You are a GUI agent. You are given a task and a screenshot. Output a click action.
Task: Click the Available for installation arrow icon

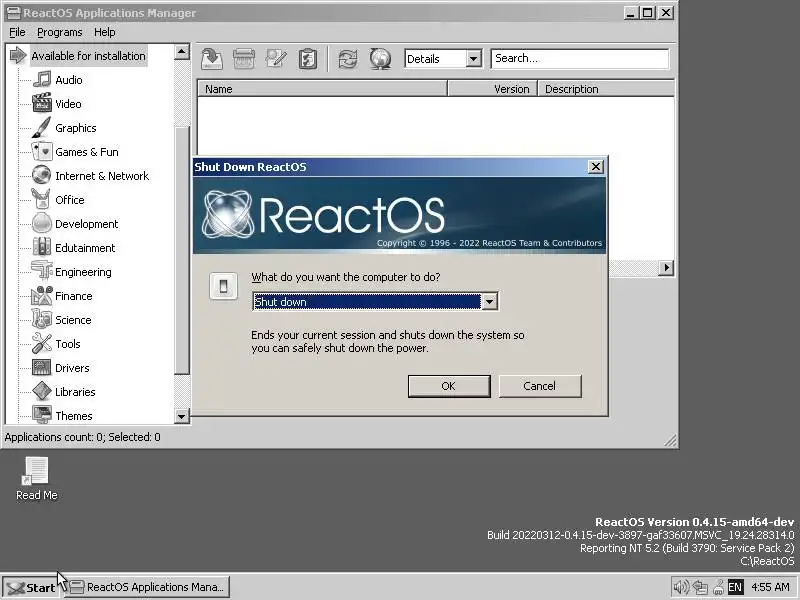pyautogui.click(x=18, y=55)
